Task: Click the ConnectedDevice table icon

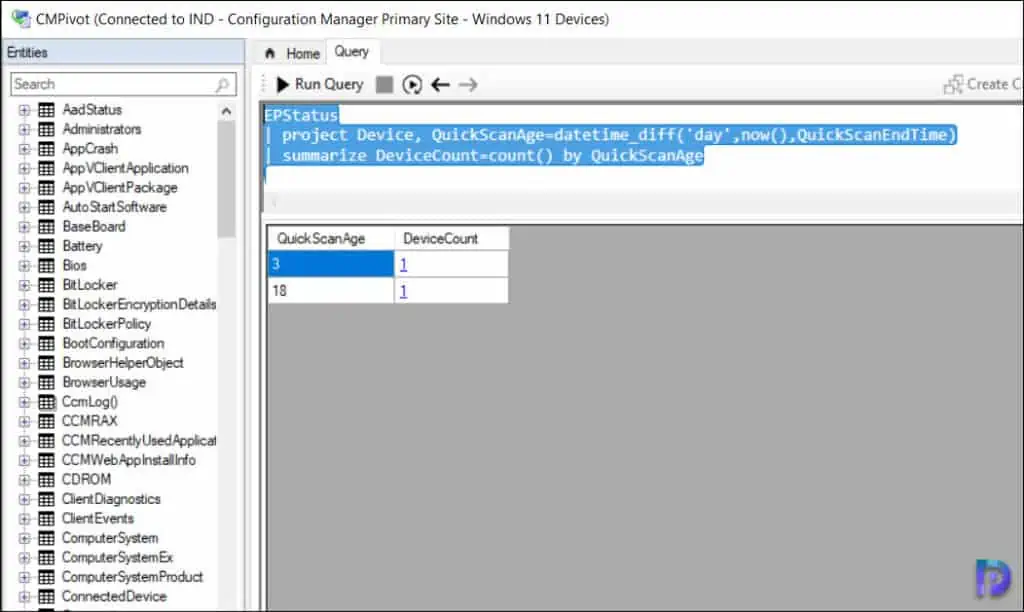Action: [46, 596]
